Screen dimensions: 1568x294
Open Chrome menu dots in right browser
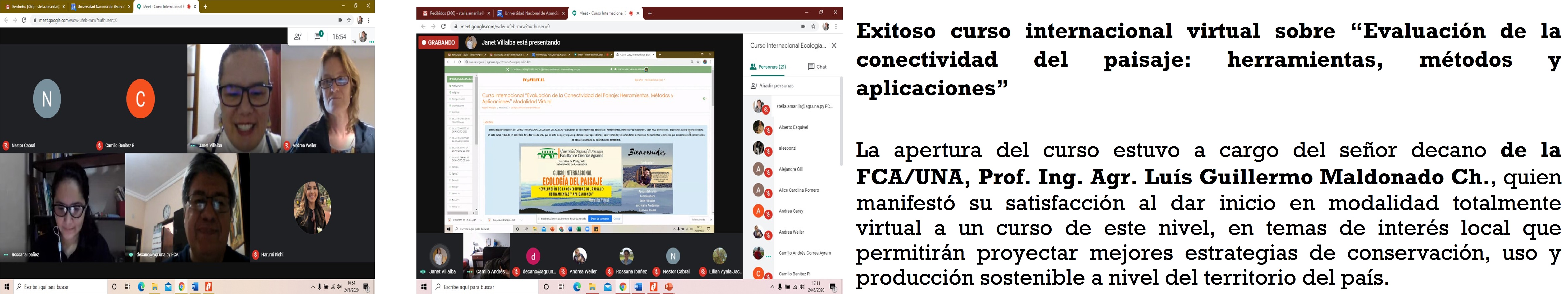[836, 26]
